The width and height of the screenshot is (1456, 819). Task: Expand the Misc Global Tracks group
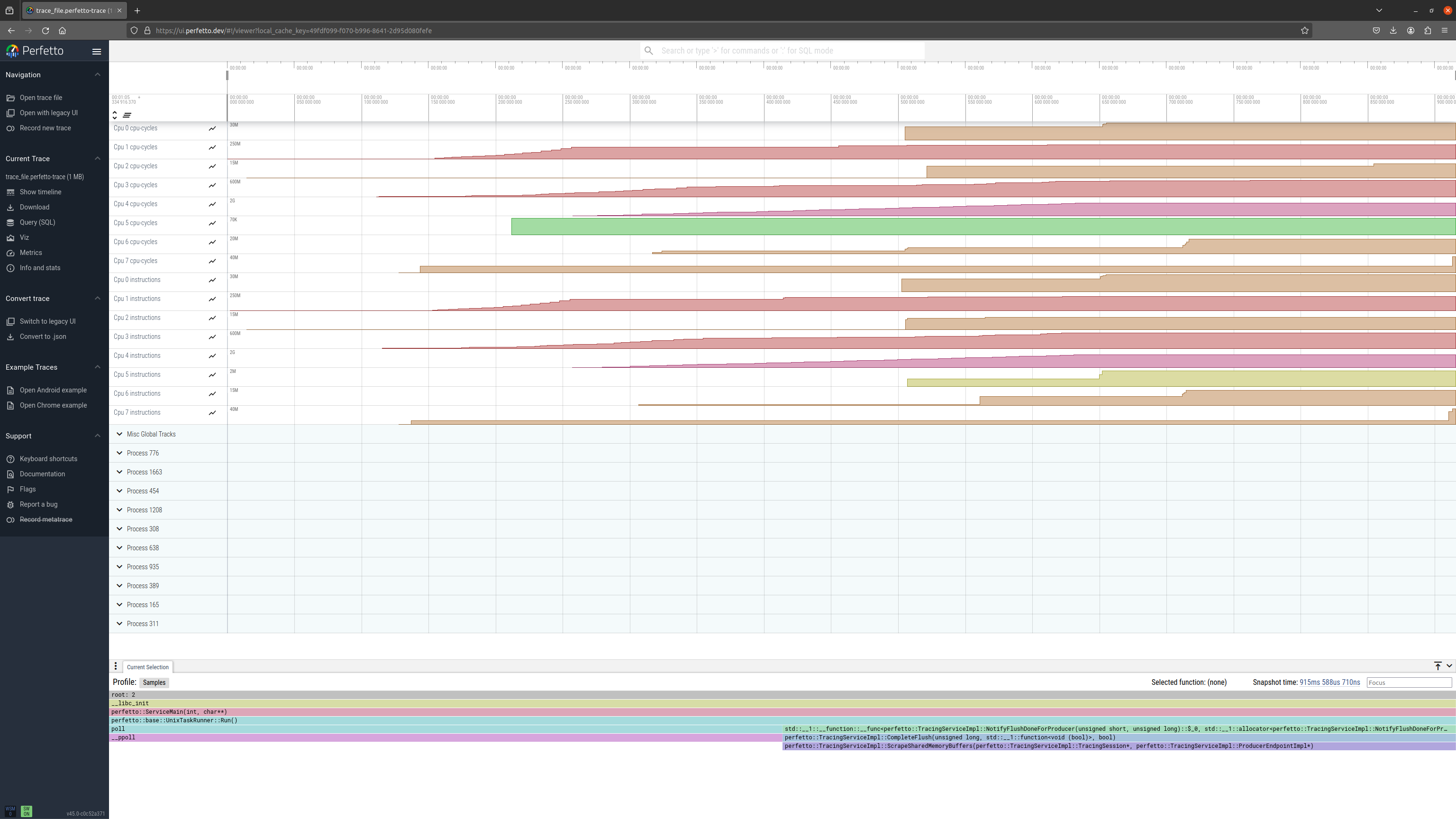tap(119, 434)
